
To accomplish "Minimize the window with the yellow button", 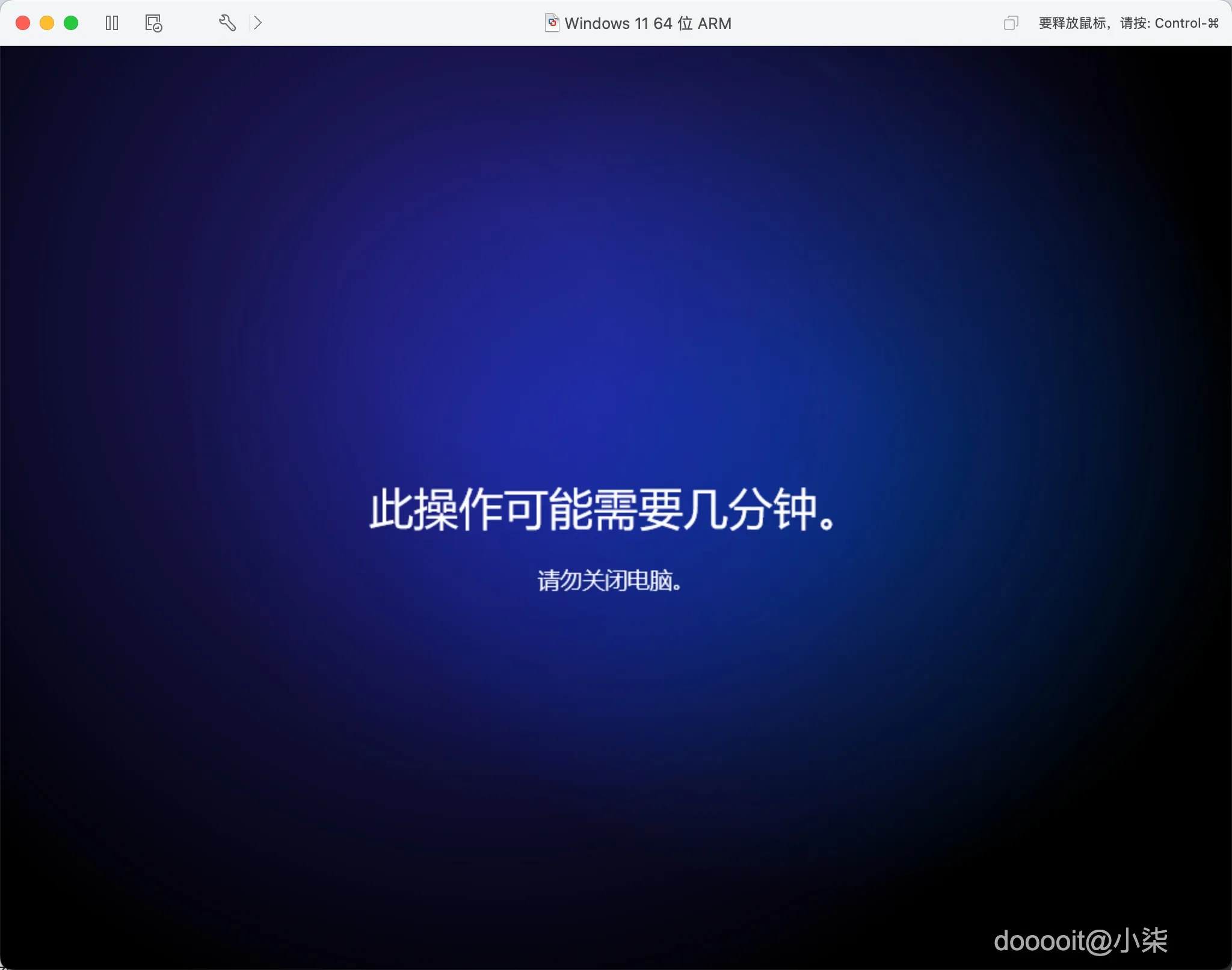I will (47, 23).
